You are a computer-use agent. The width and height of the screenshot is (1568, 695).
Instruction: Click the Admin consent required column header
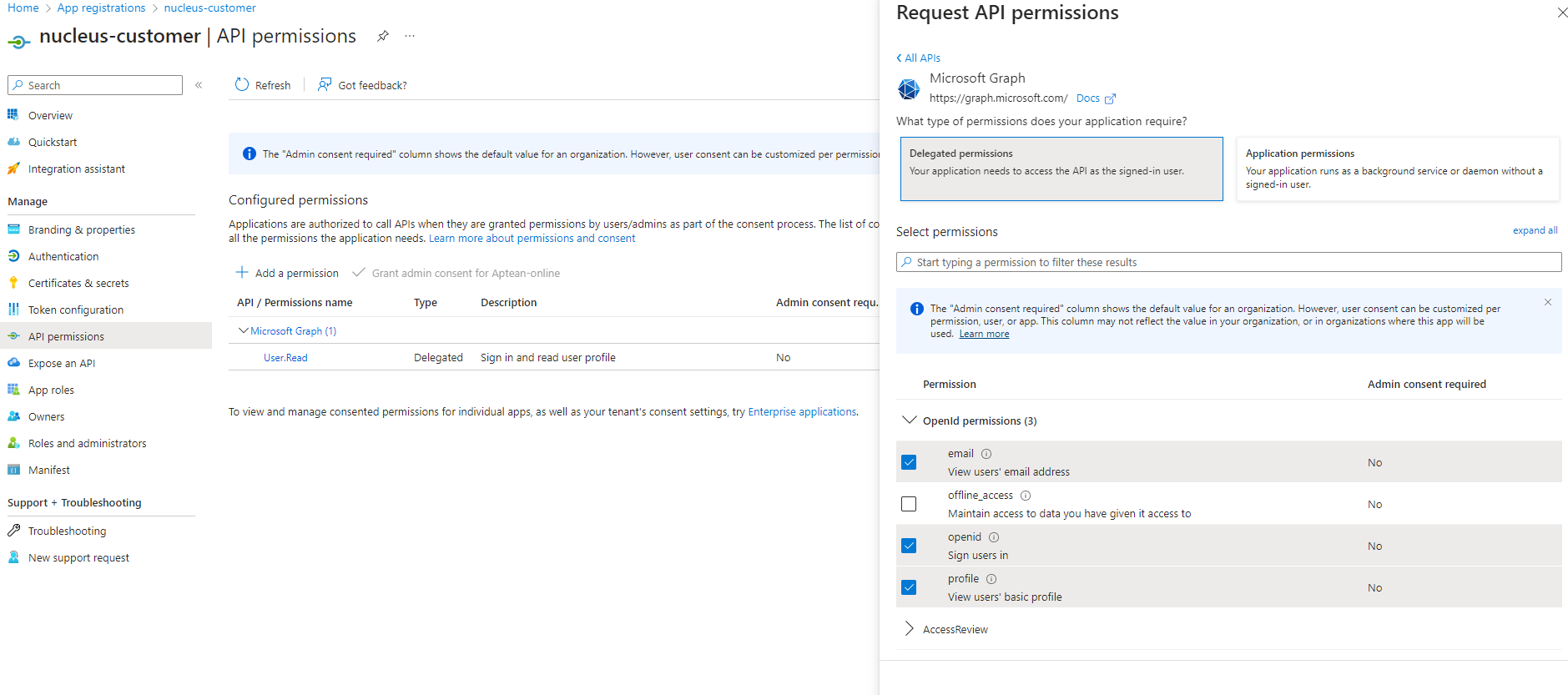coord(1427,384)
